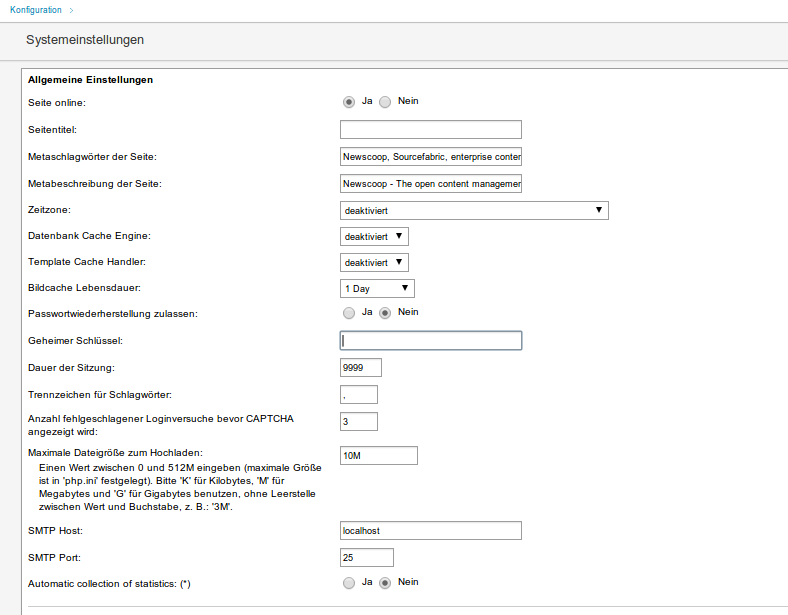Click the Dauer der Sitzung field

click(x=361, y=368)
